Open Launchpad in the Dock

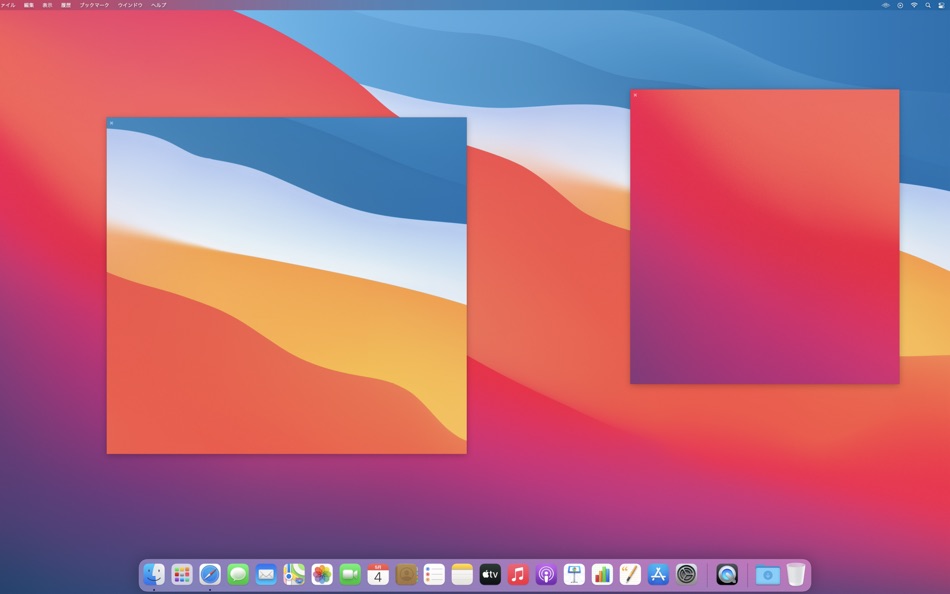182,574
